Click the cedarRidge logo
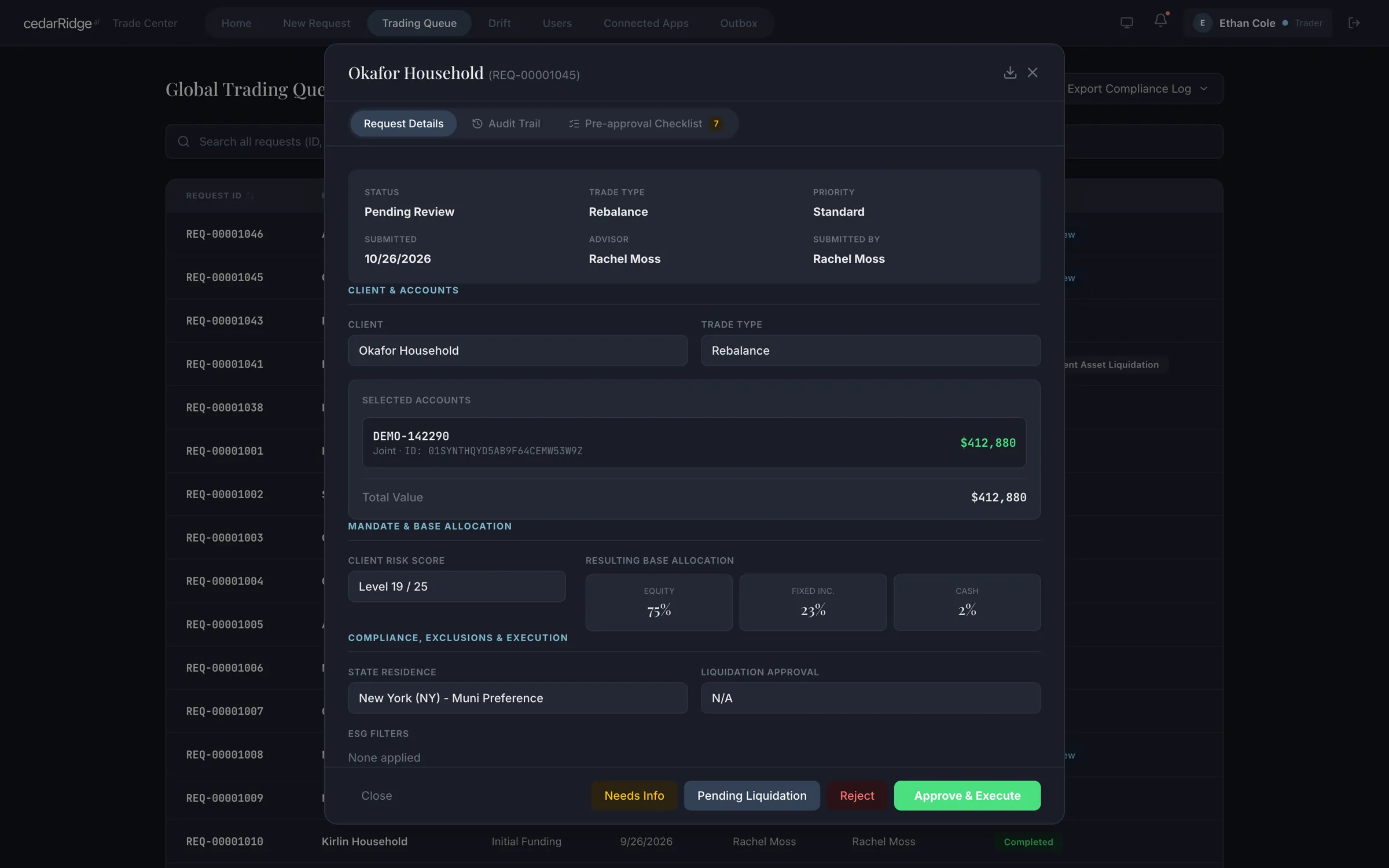1389x868 pixels. [61, 23]
